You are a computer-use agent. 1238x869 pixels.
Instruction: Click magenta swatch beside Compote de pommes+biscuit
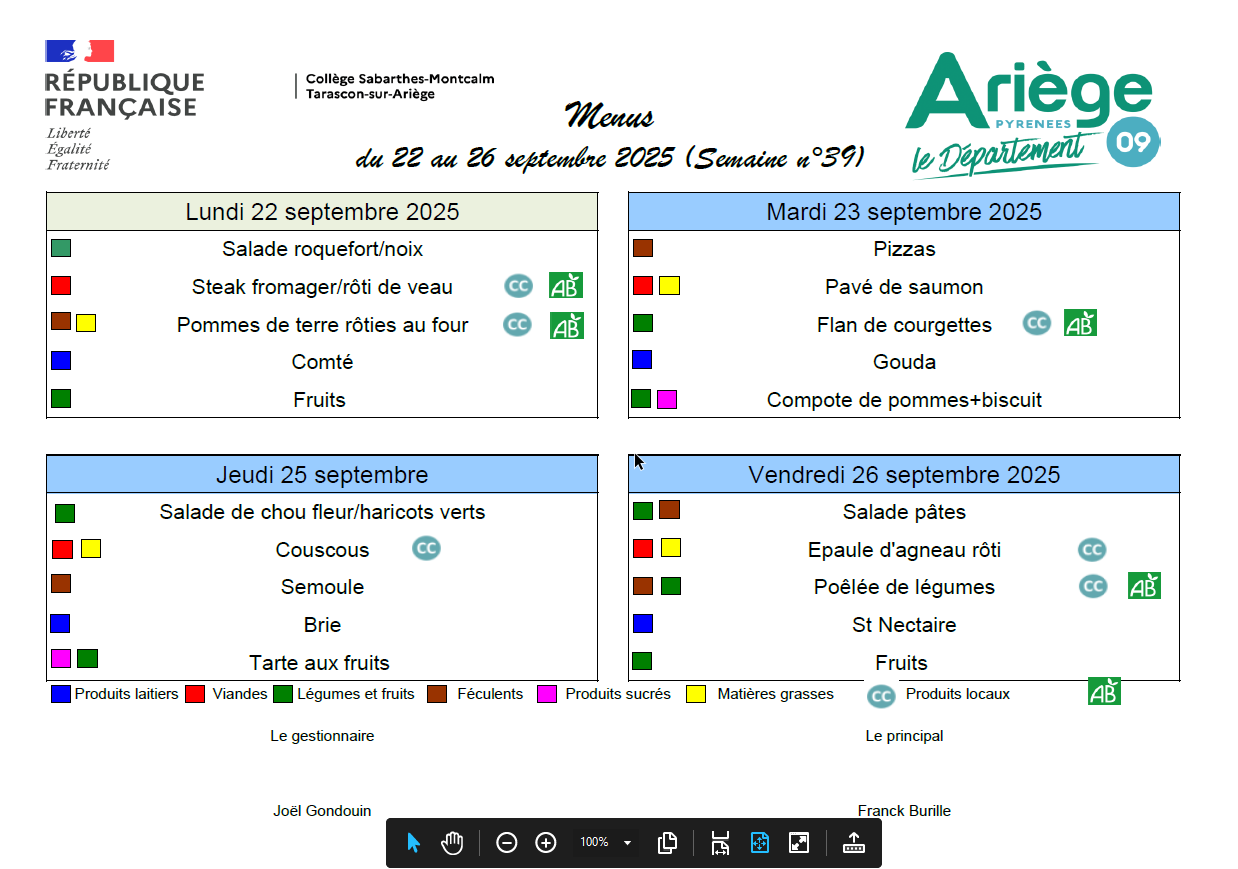tap(667, 400)
